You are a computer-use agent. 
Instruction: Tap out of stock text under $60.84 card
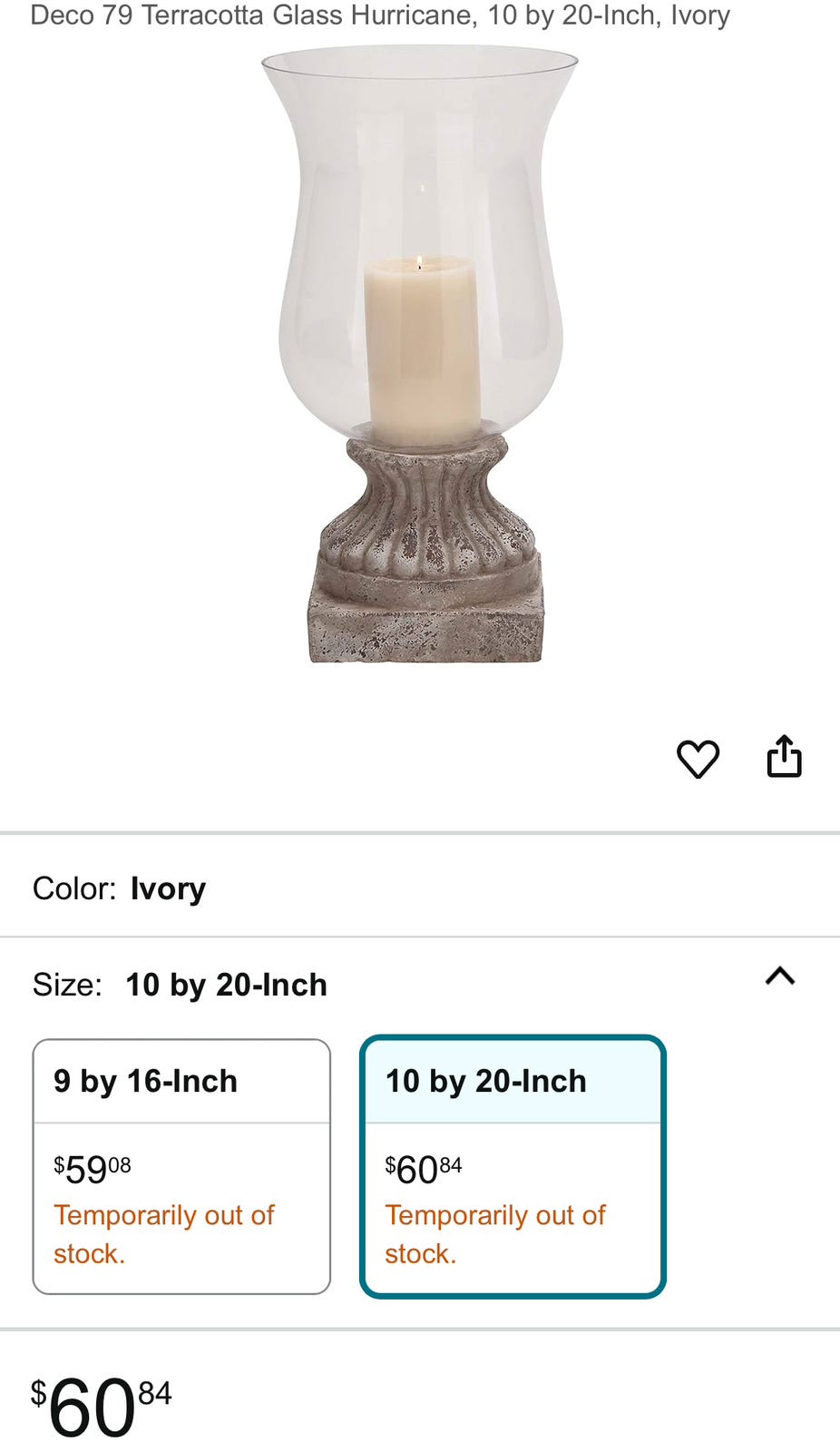click(x=494, y=1233)
